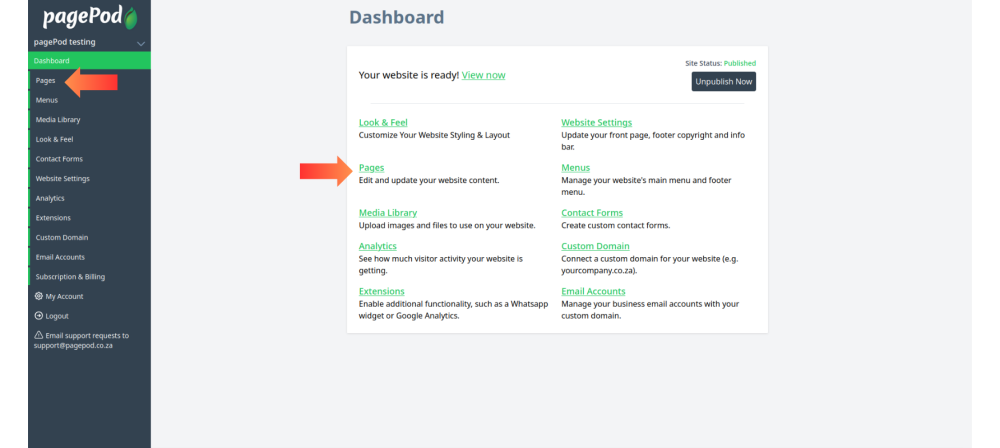
Task: Click 'Your website is ready!' text
Action: coord(409,75)
